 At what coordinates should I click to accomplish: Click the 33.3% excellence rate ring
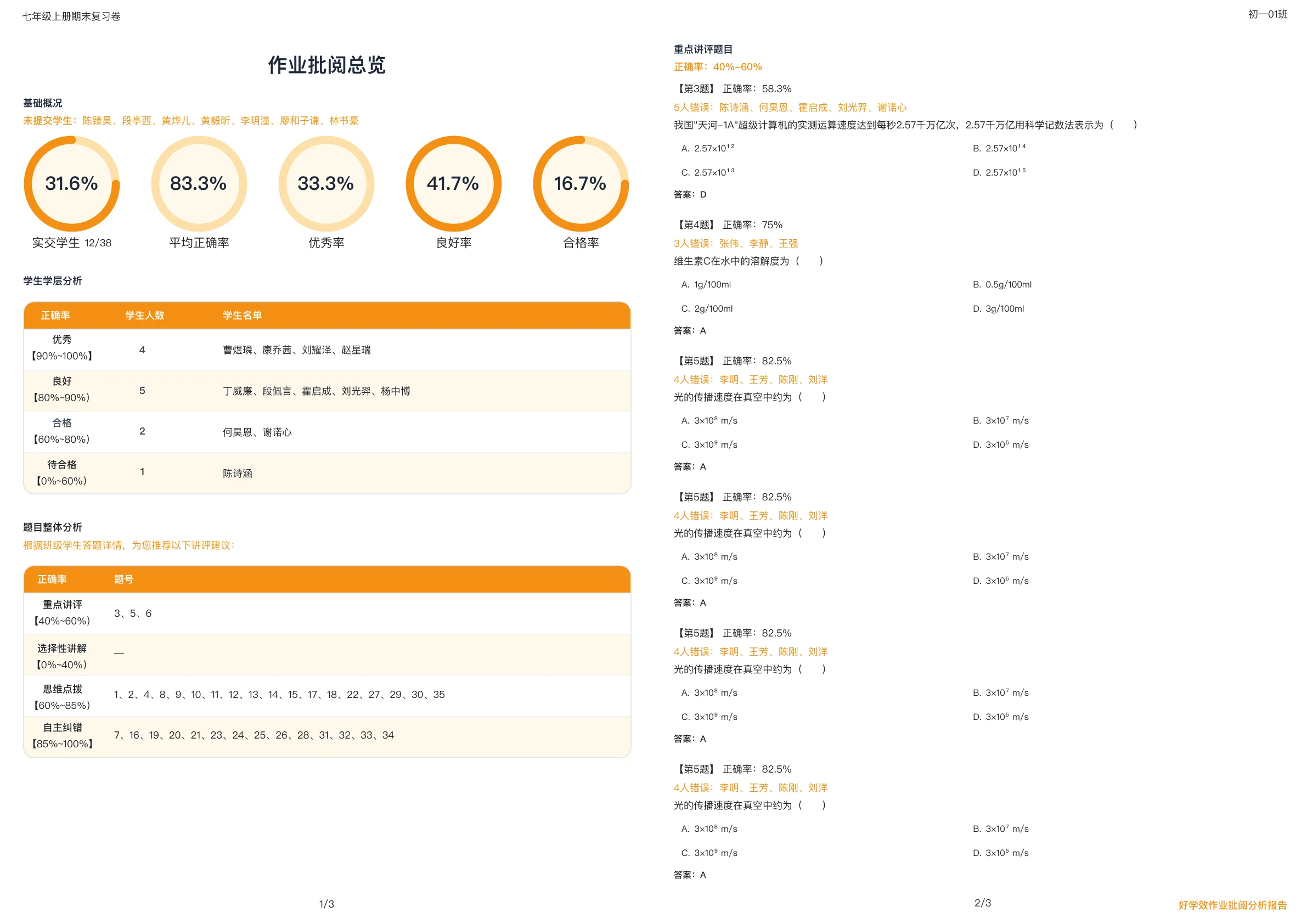point(326,184)
